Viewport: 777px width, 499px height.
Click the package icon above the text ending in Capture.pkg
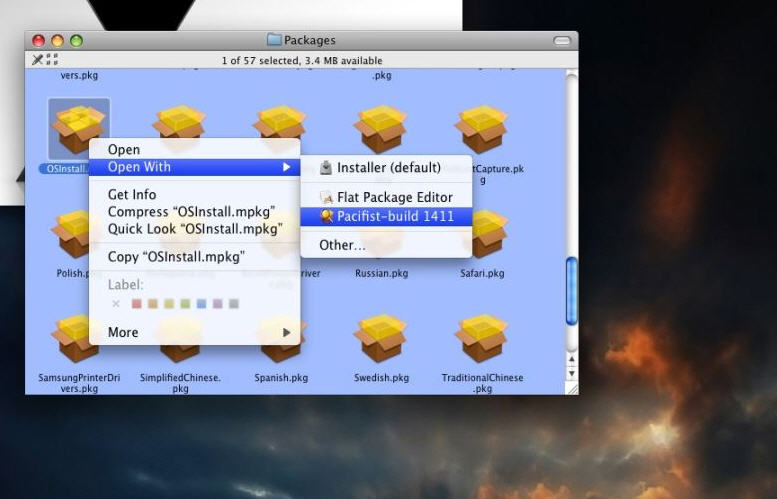point(482,129)
